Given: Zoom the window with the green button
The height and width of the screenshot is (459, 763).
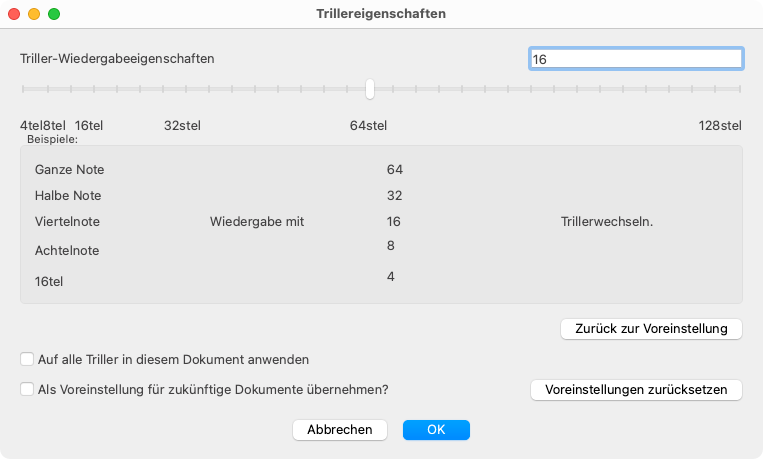Looking at the screenshot, I should coord(54,15).
